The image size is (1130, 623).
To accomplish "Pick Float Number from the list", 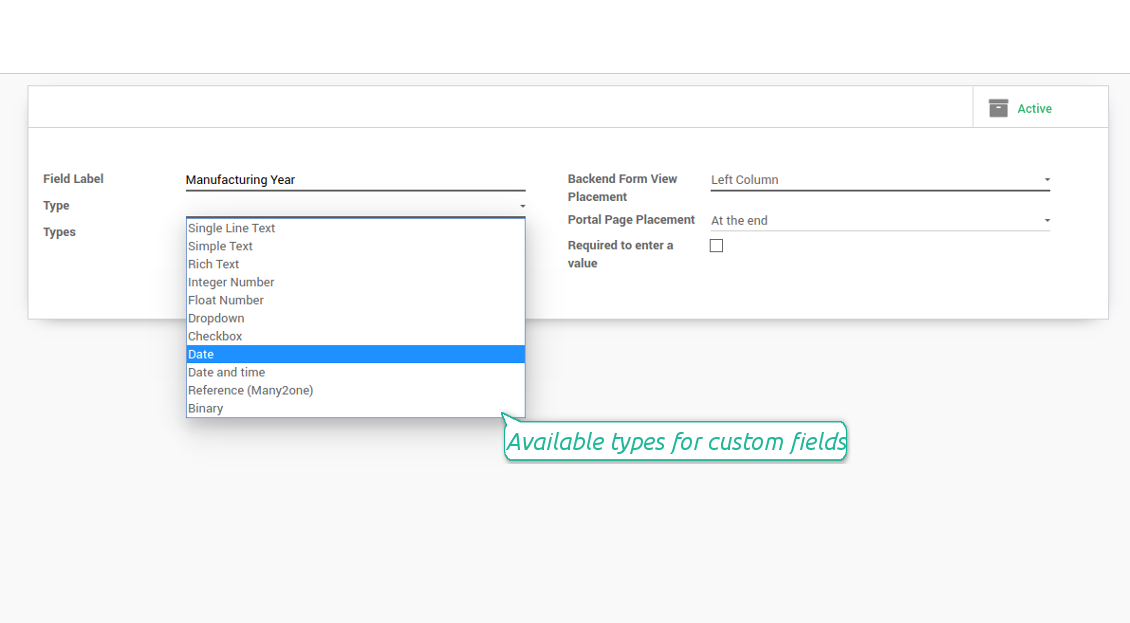I will point(355,300).
